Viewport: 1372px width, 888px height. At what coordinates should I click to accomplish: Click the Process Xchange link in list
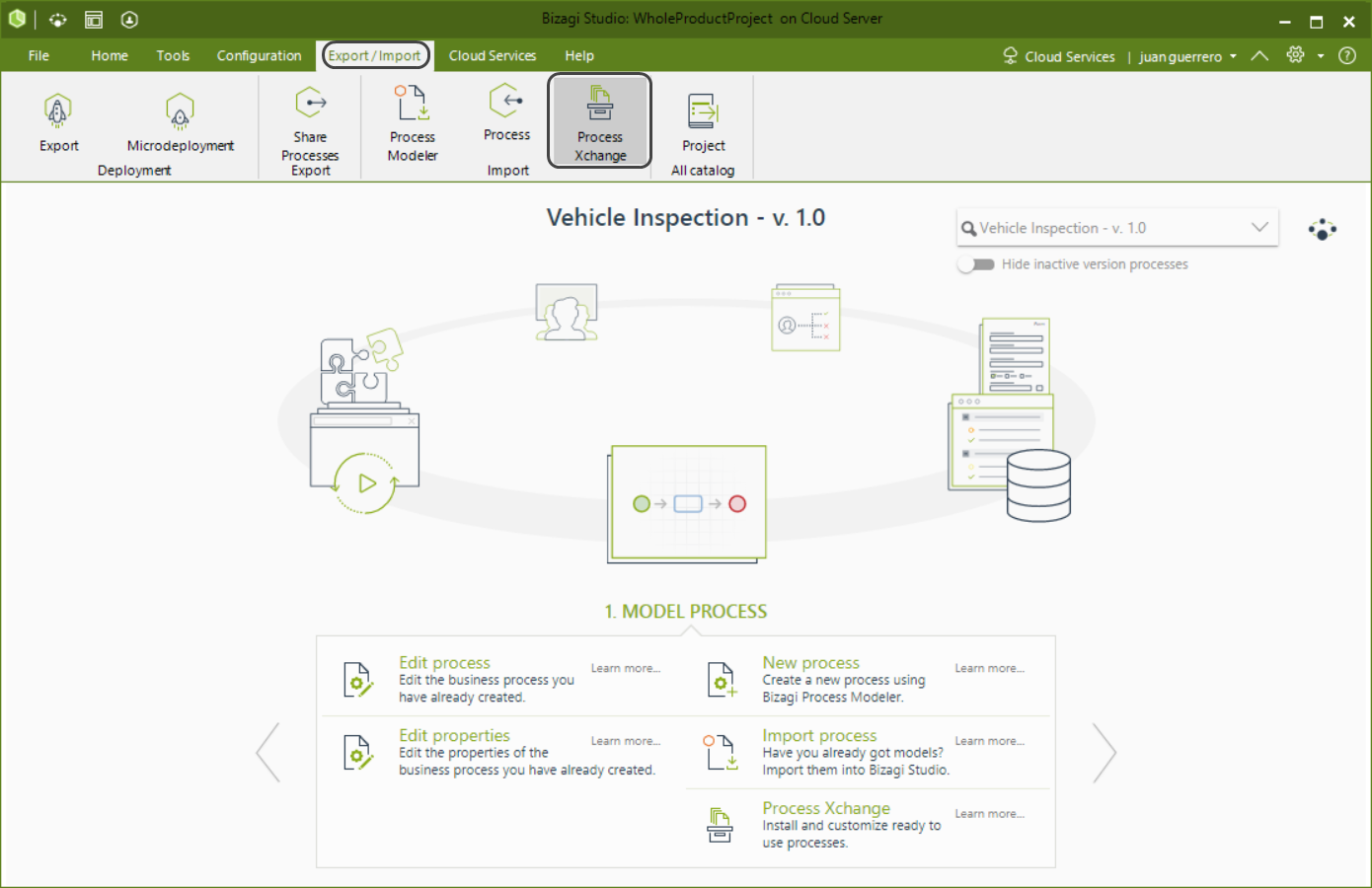pos(826,809)
